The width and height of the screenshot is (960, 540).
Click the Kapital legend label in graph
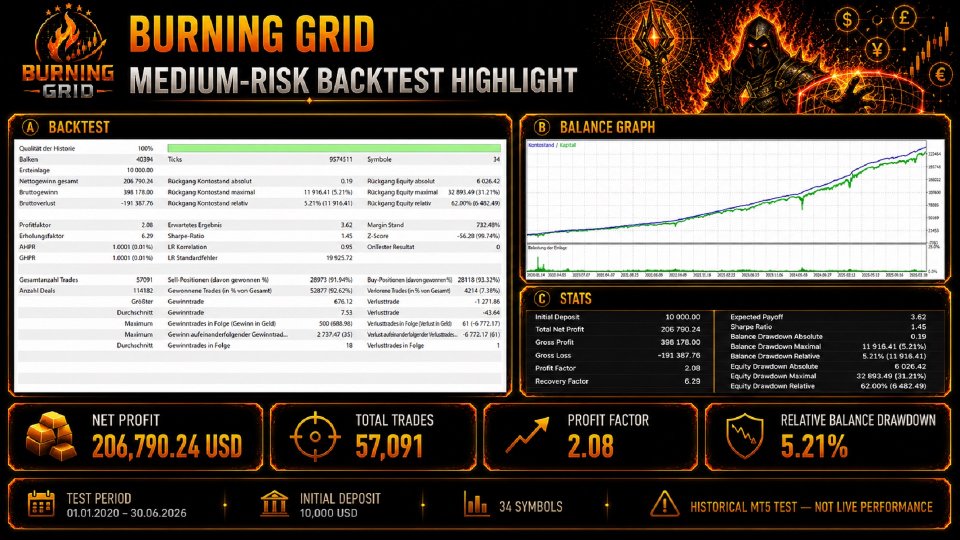(568, 145)
